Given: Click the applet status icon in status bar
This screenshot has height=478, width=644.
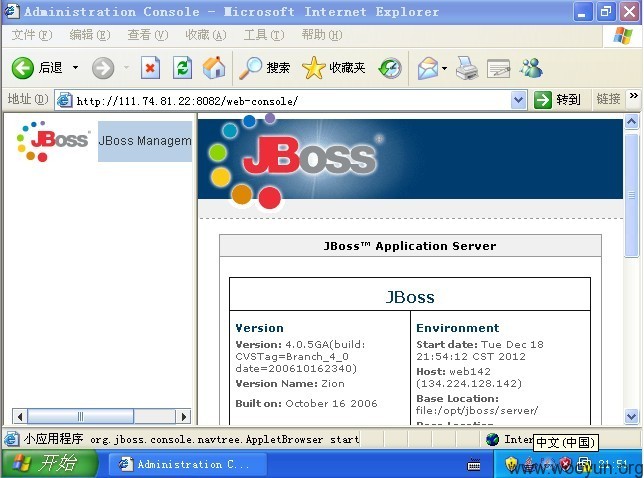Looking at the screenshot, I should point(12,439).
